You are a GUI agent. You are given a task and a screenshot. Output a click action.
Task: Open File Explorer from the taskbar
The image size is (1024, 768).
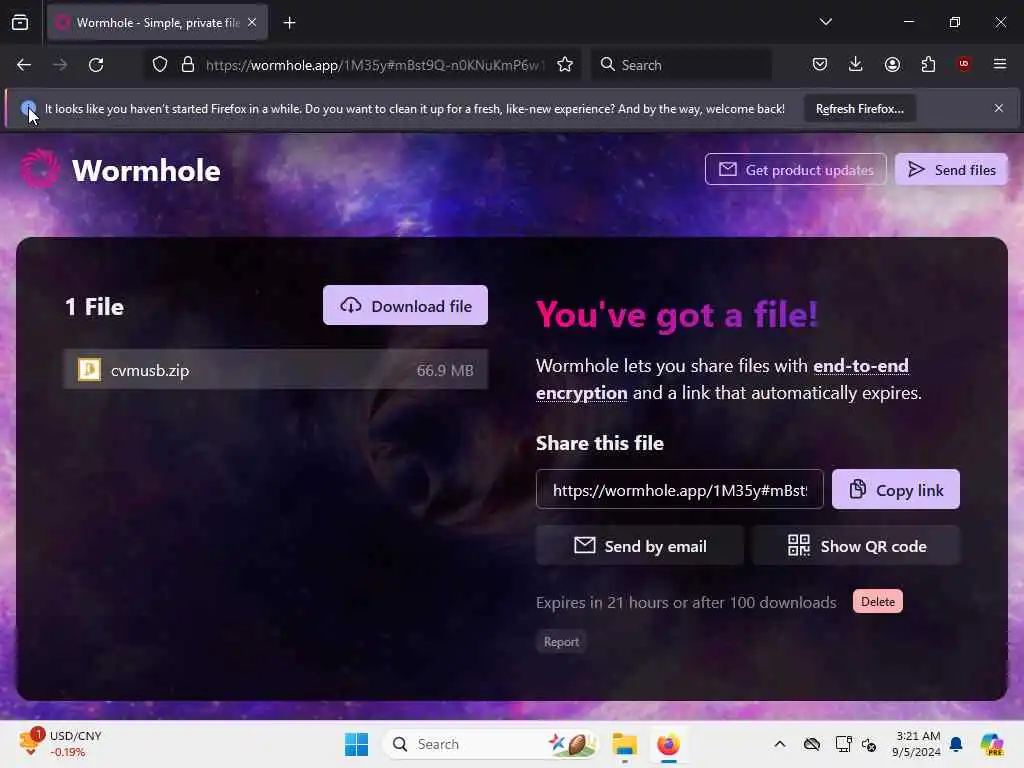624,744
